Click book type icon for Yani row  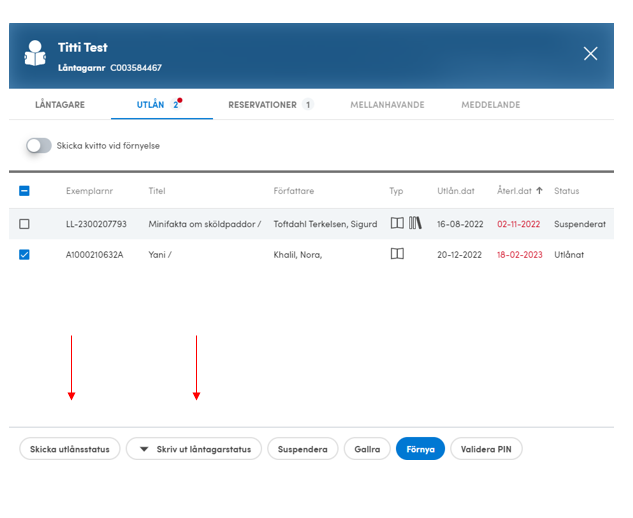(397, 254)
